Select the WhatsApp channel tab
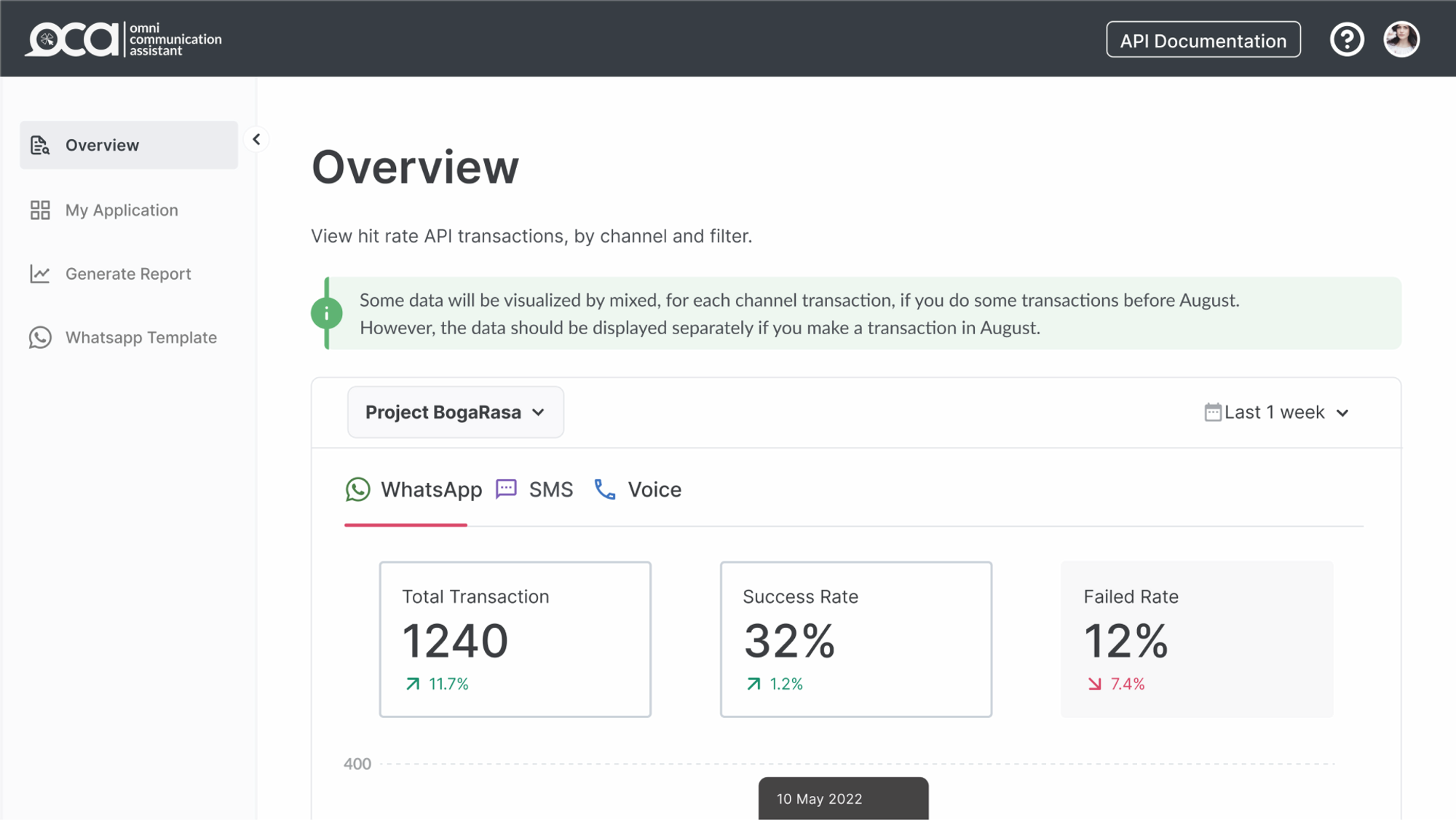The height and width of the screenshot is (820, 1456). (414, 489)
